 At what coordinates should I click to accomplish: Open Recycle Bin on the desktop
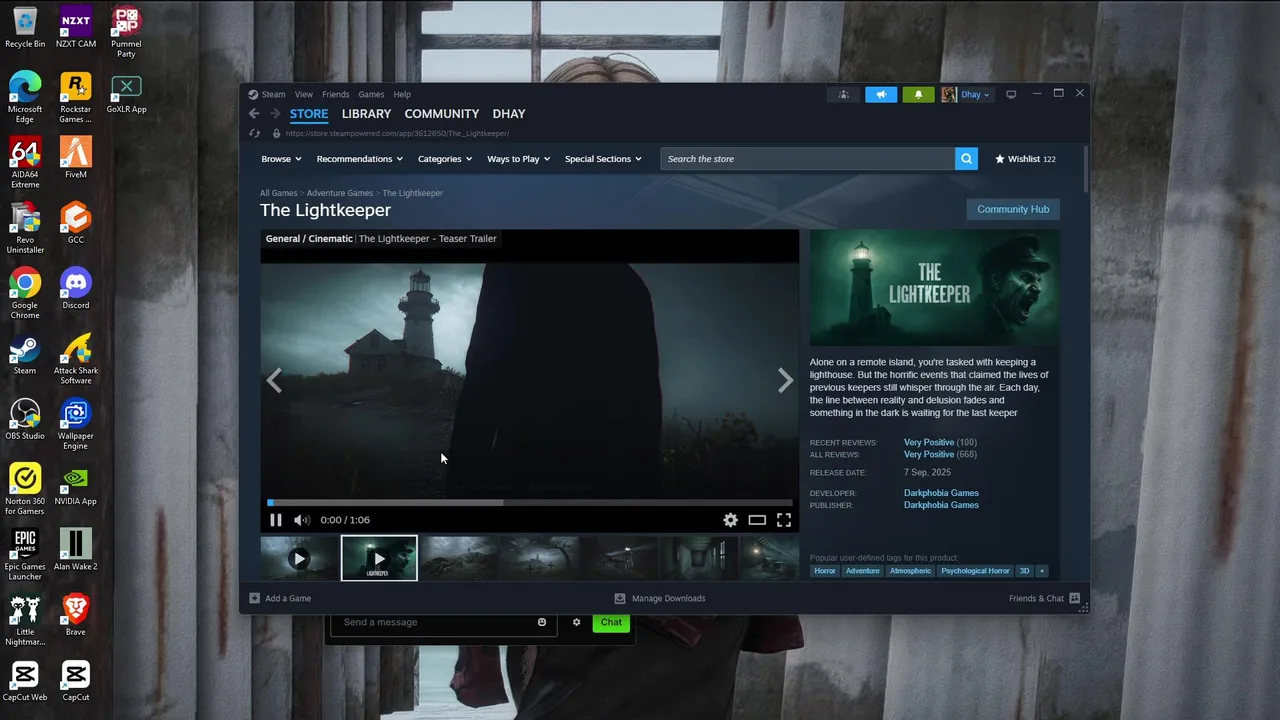click(25, 27)
